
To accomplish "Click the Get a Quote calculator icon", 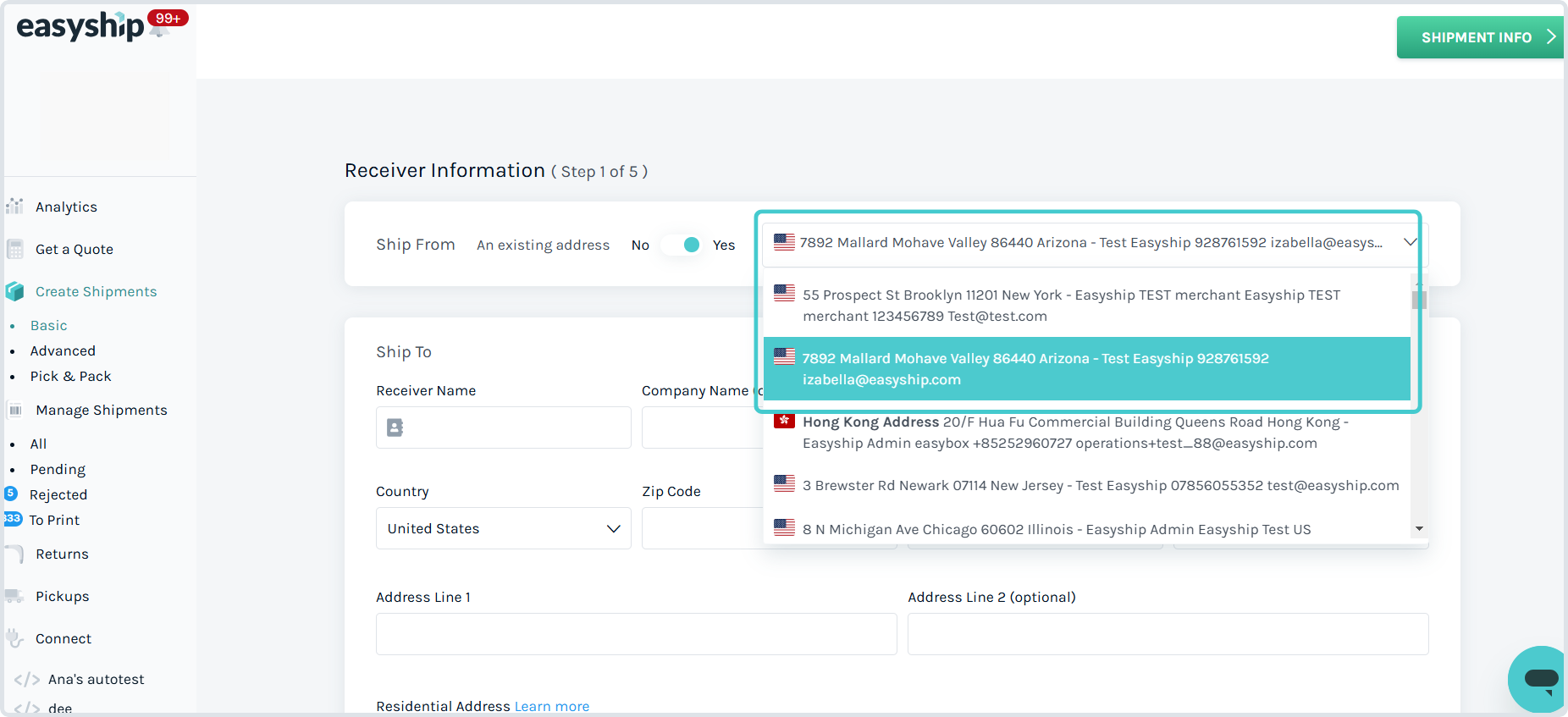I will (x=14, y=249).
